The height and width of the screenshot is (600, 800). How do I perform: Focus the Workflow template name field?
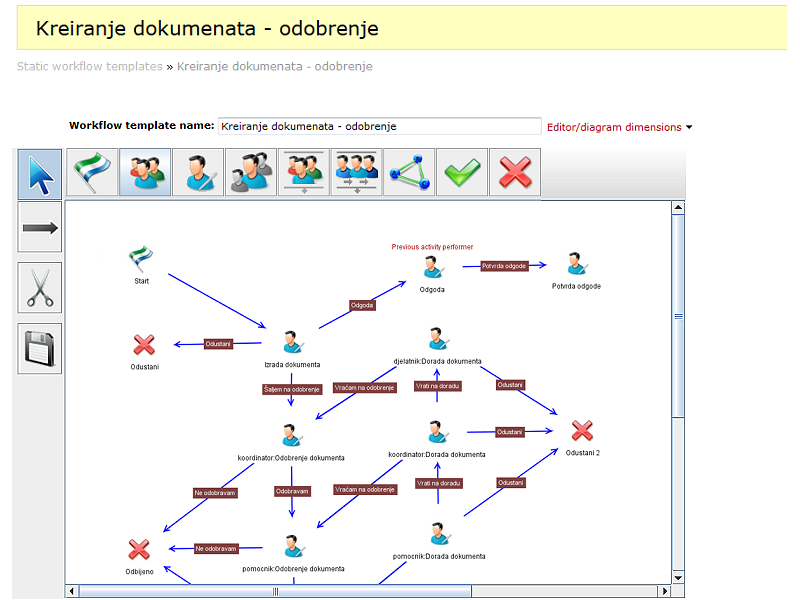[380, 126]
